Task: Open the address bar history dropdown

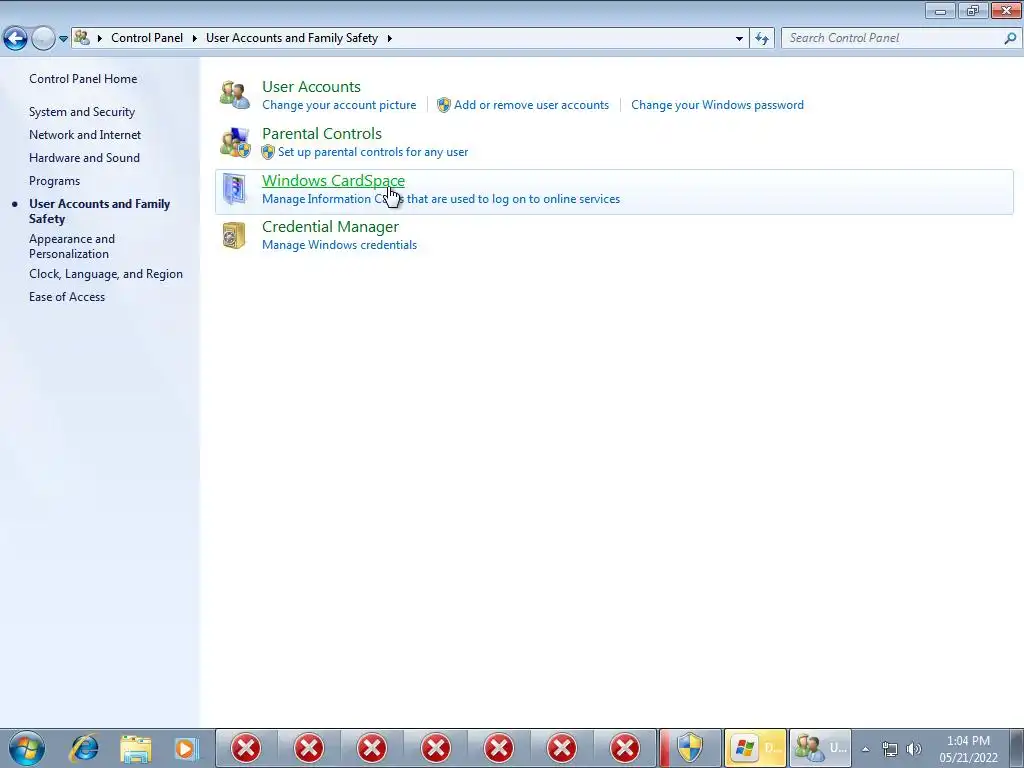Action: 739,39
